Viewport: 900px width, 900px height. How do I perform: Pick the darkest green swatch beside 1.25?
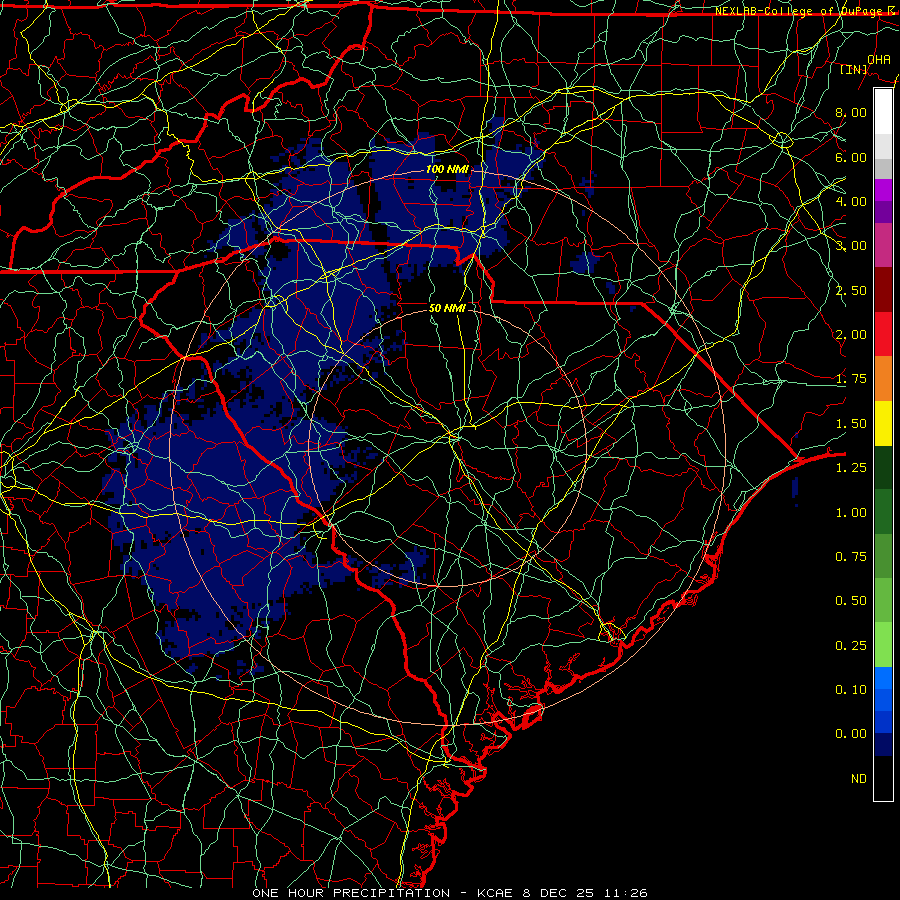coord(883,467)
